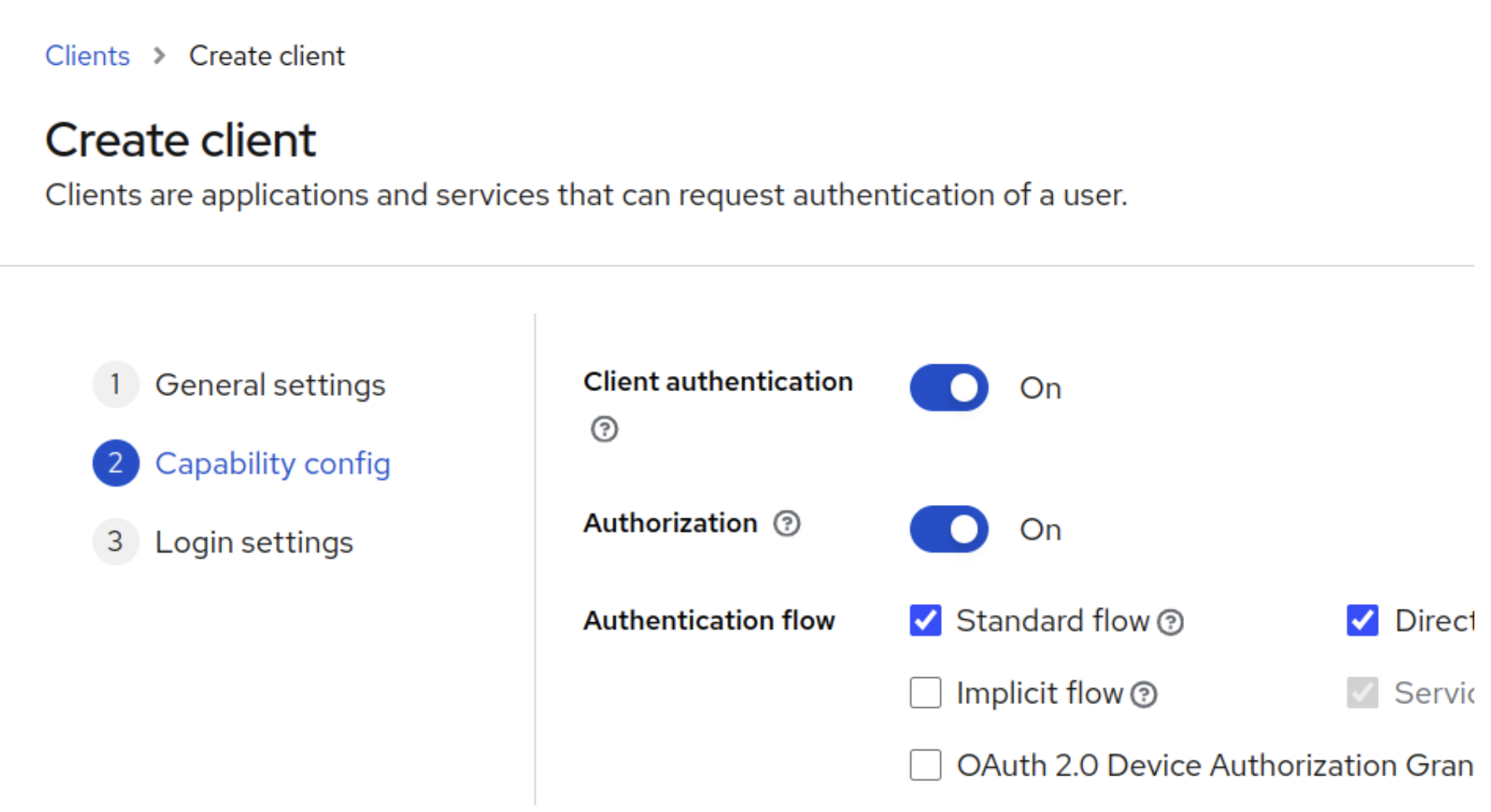
Task: Uncheck the Standard flow checkbox
Action: pyautogui.click(x=925, y=621)
